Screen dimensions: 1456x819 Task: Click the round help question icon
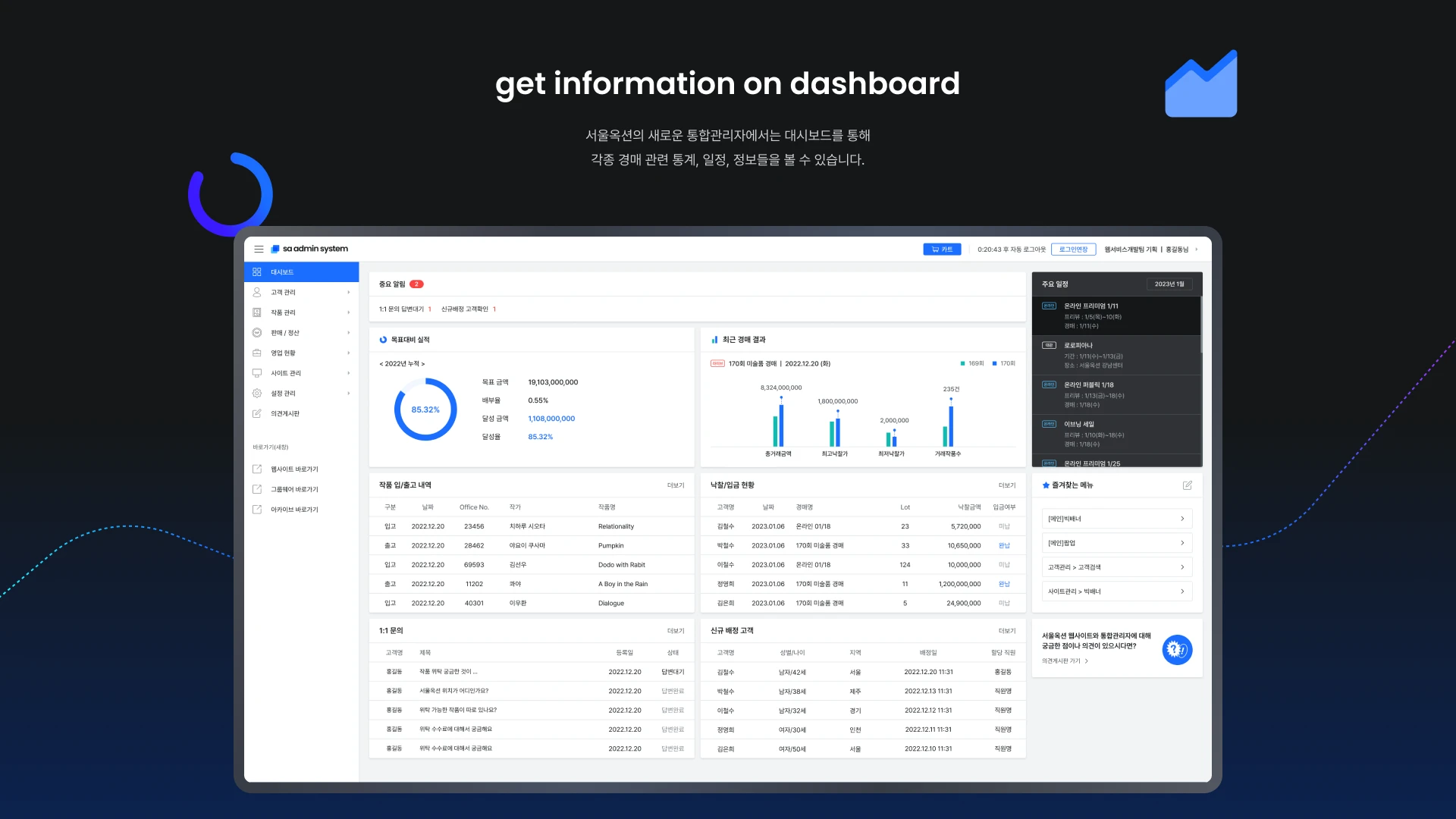pyautogui.click(x=1177, y=650)
